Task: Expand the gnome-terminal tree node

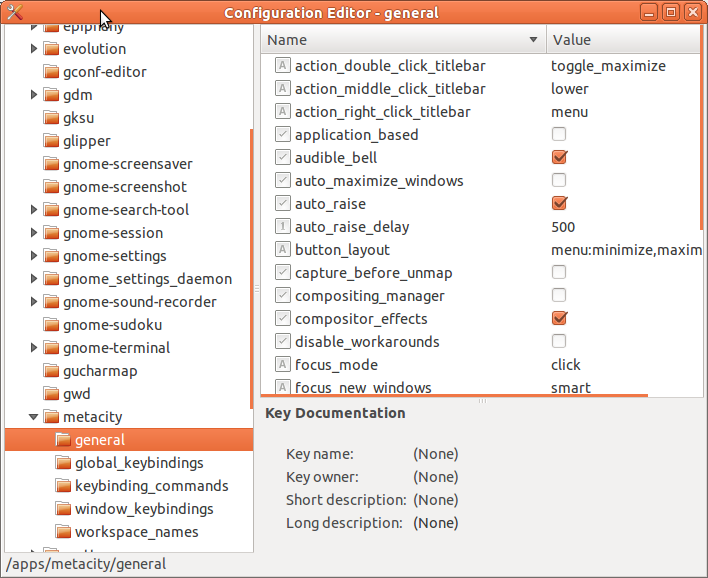Action: point(33,348)
